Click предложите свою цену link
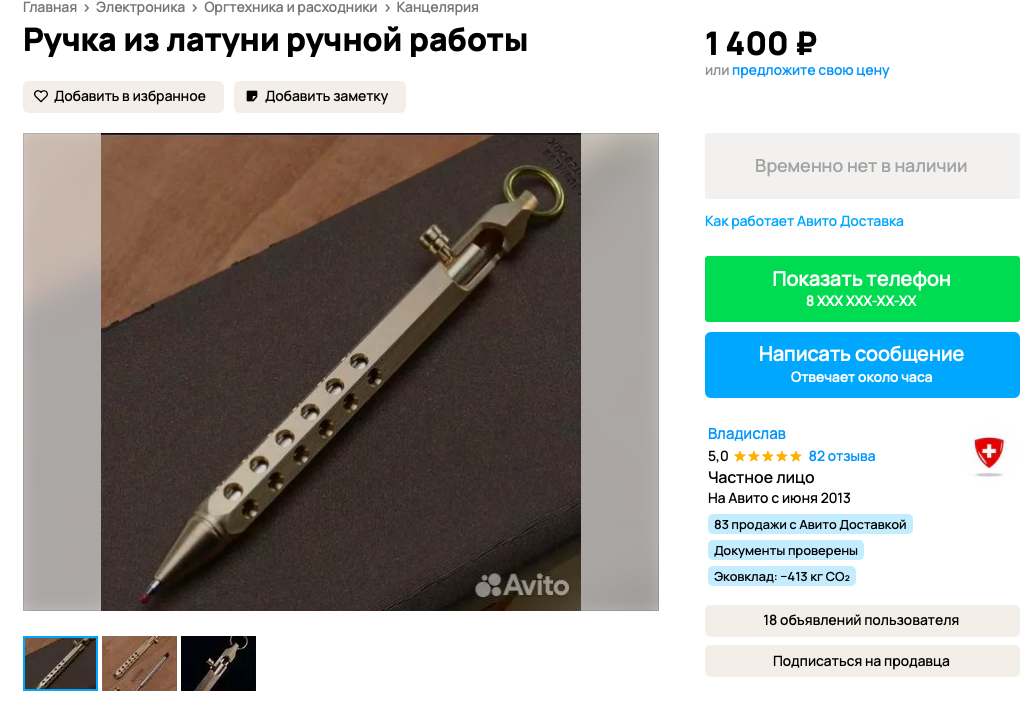This screenshot has width=1030, height=706. pyautogui.click(x=811, y=70)
